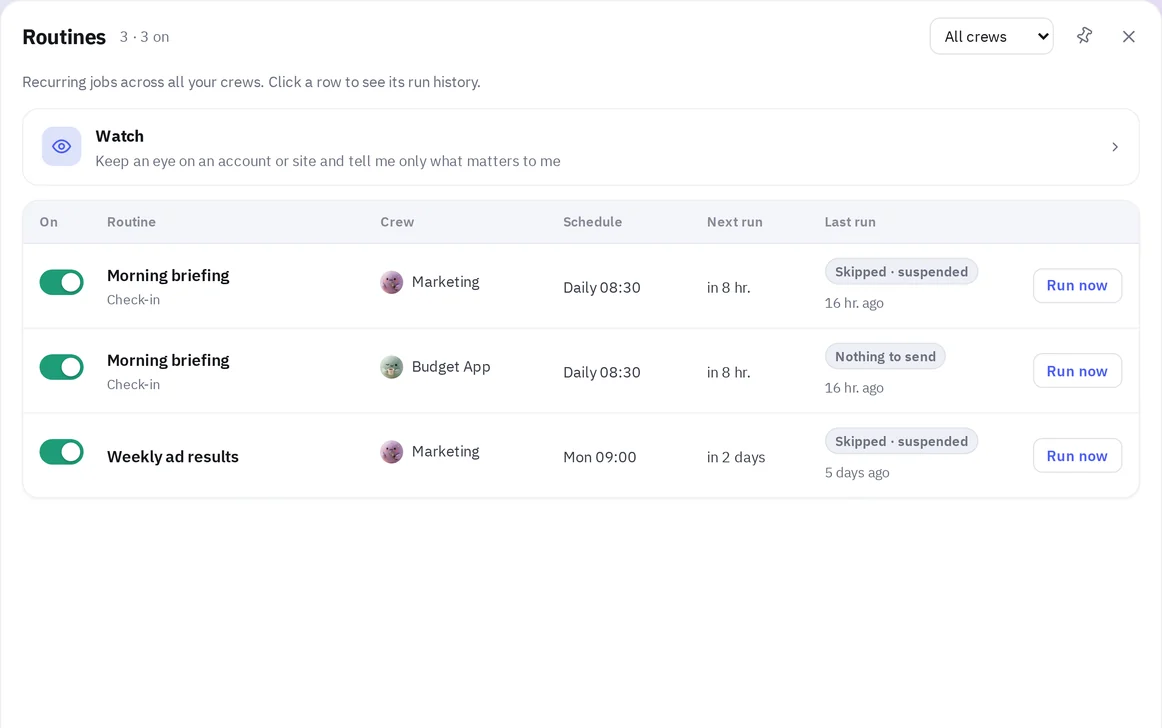
Task: Click the 3 · 3 on routine count
Action: coord(145,37)
